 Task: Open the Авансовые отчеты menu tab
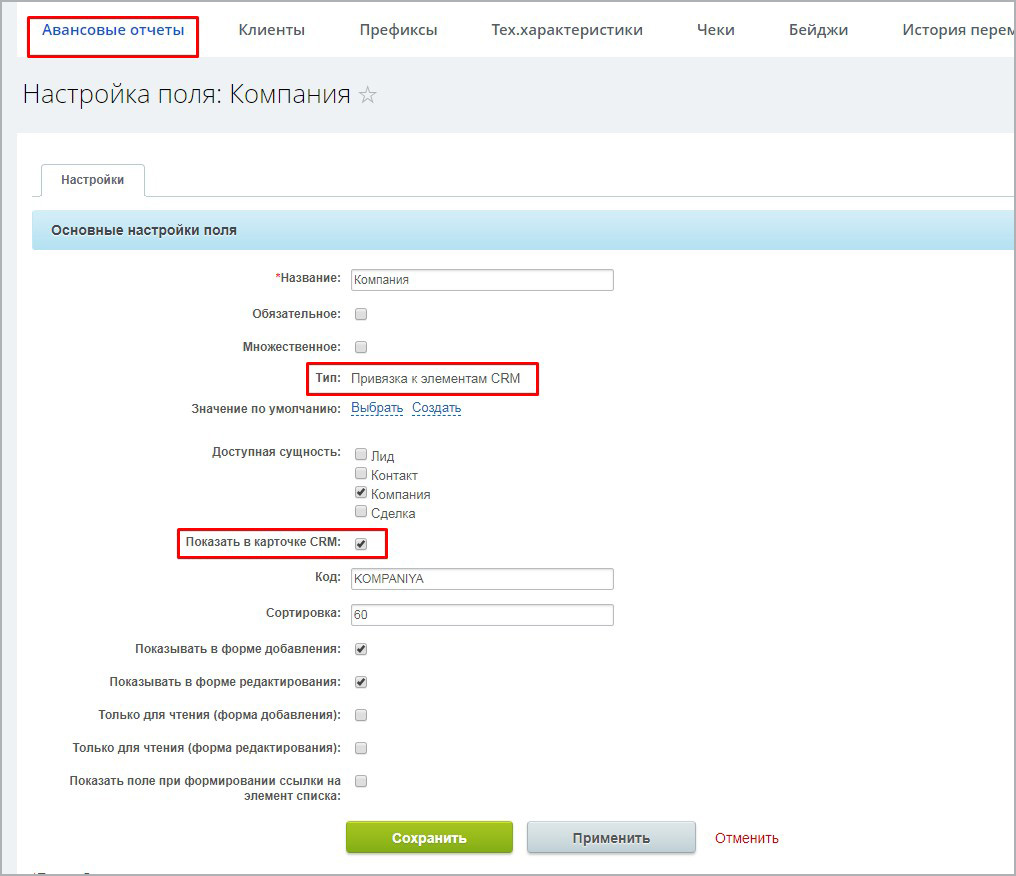(113, 30)
